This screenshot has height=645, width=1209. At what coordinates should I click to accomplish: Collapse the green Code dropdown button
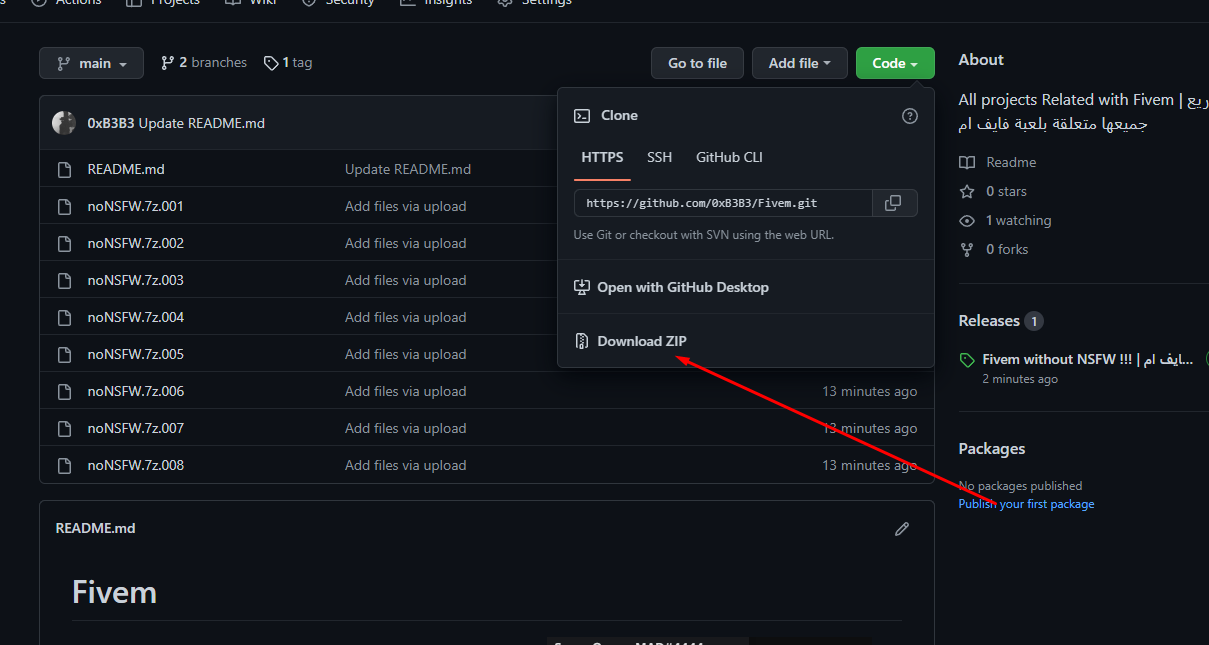pos(895,63)
